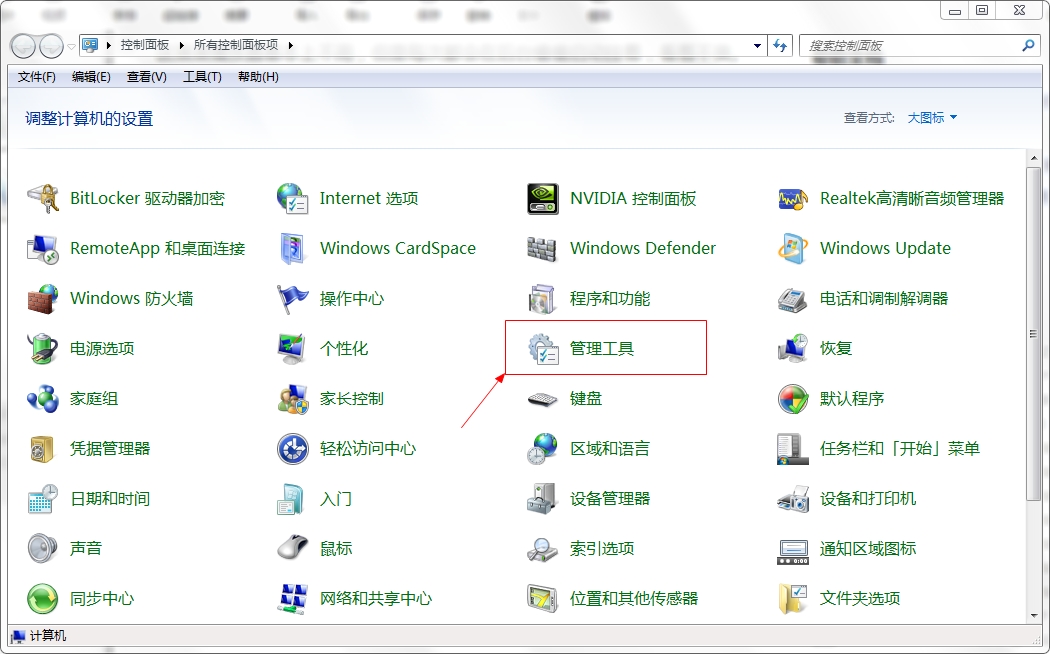The height and width of the screenshot is (654, 1050).
Task: Click the Forward navigation button
Action: [x=51, y=46]
